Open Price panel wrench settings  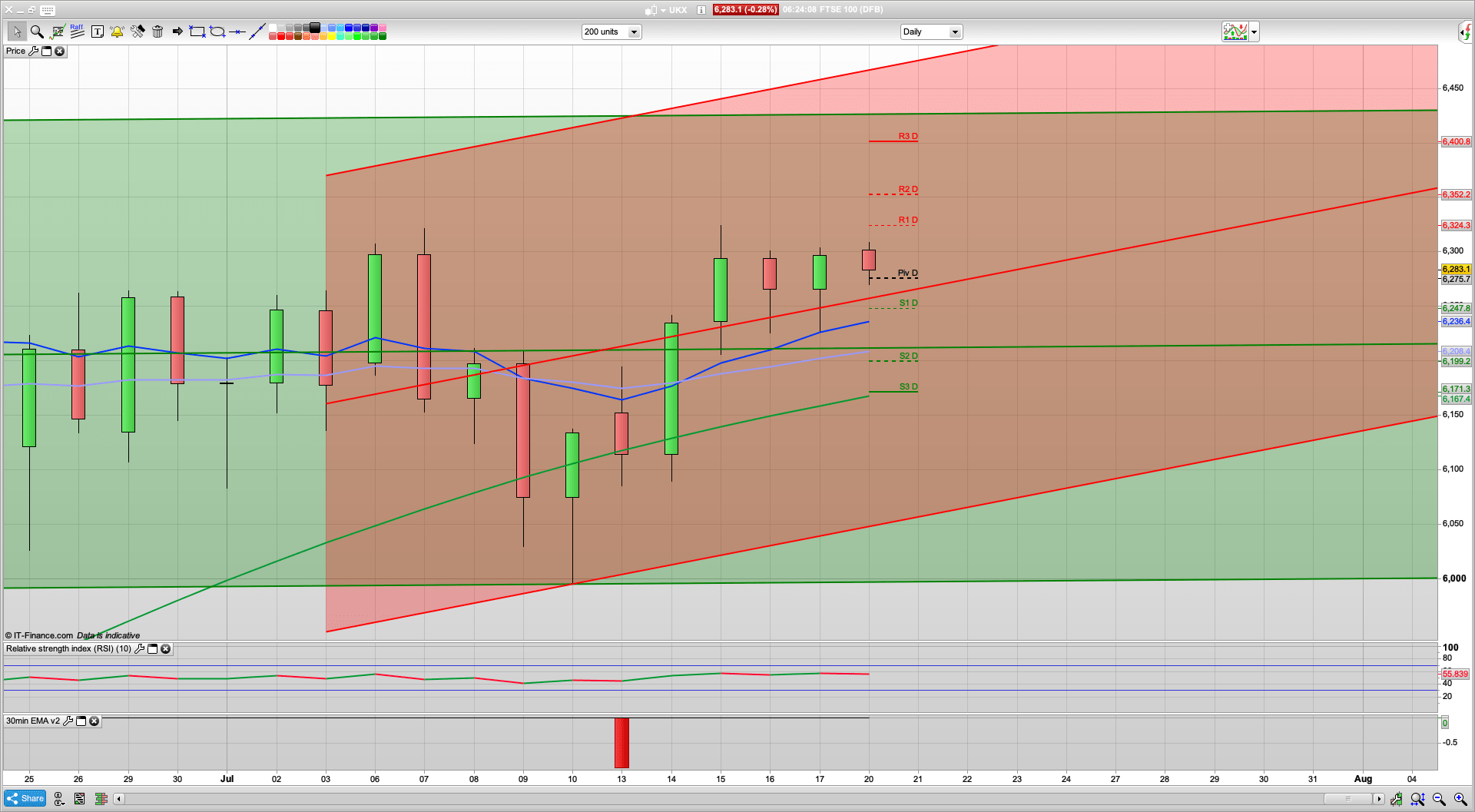pos(33,51)
